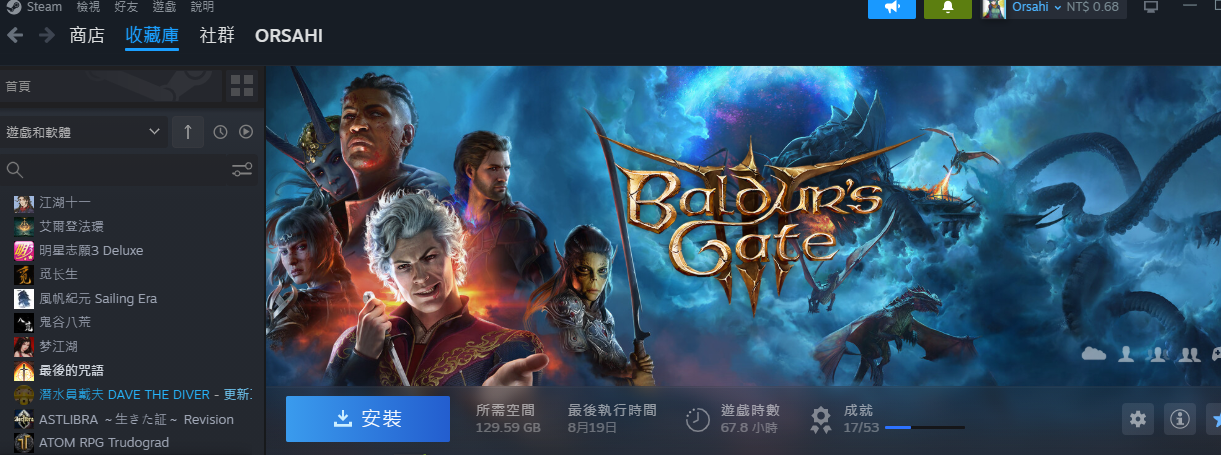Toggle the ready-to-play filter icon

pos(246,132)
